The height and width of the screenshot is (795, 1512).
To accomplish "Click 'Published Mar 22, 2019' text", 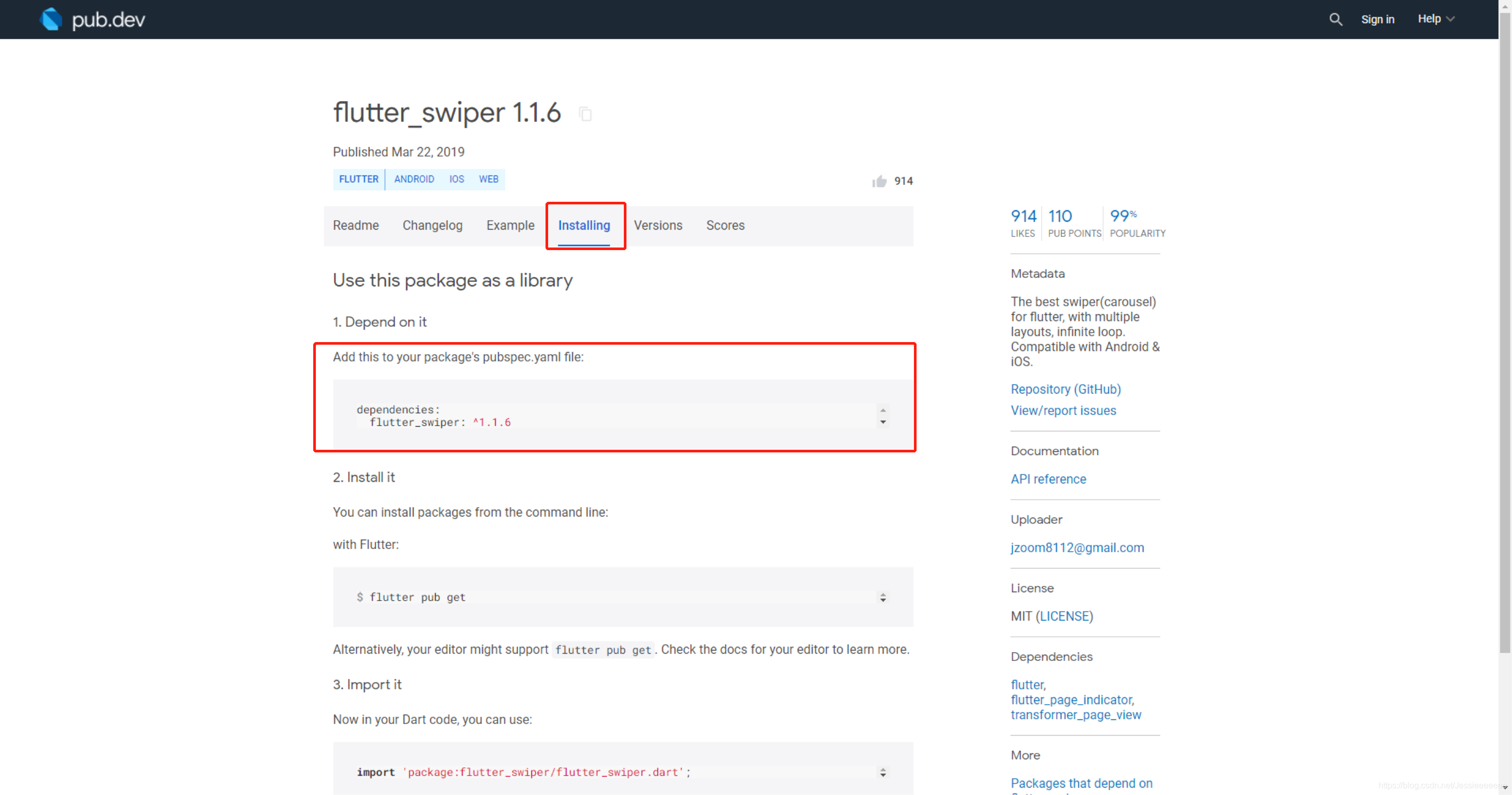I will [x=398, y=152].
